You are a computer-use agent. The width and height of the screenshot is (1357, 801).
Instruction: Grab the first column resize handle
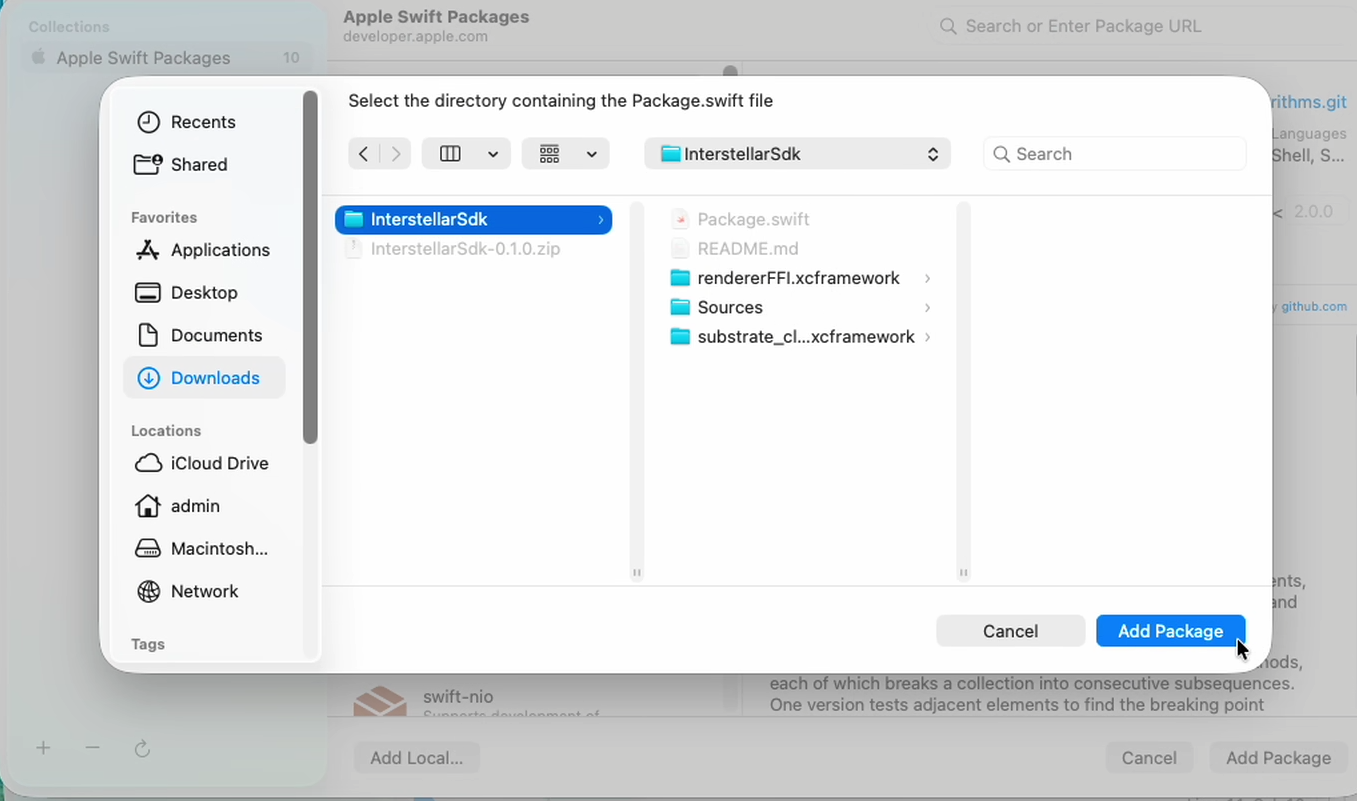click(637, 573)
